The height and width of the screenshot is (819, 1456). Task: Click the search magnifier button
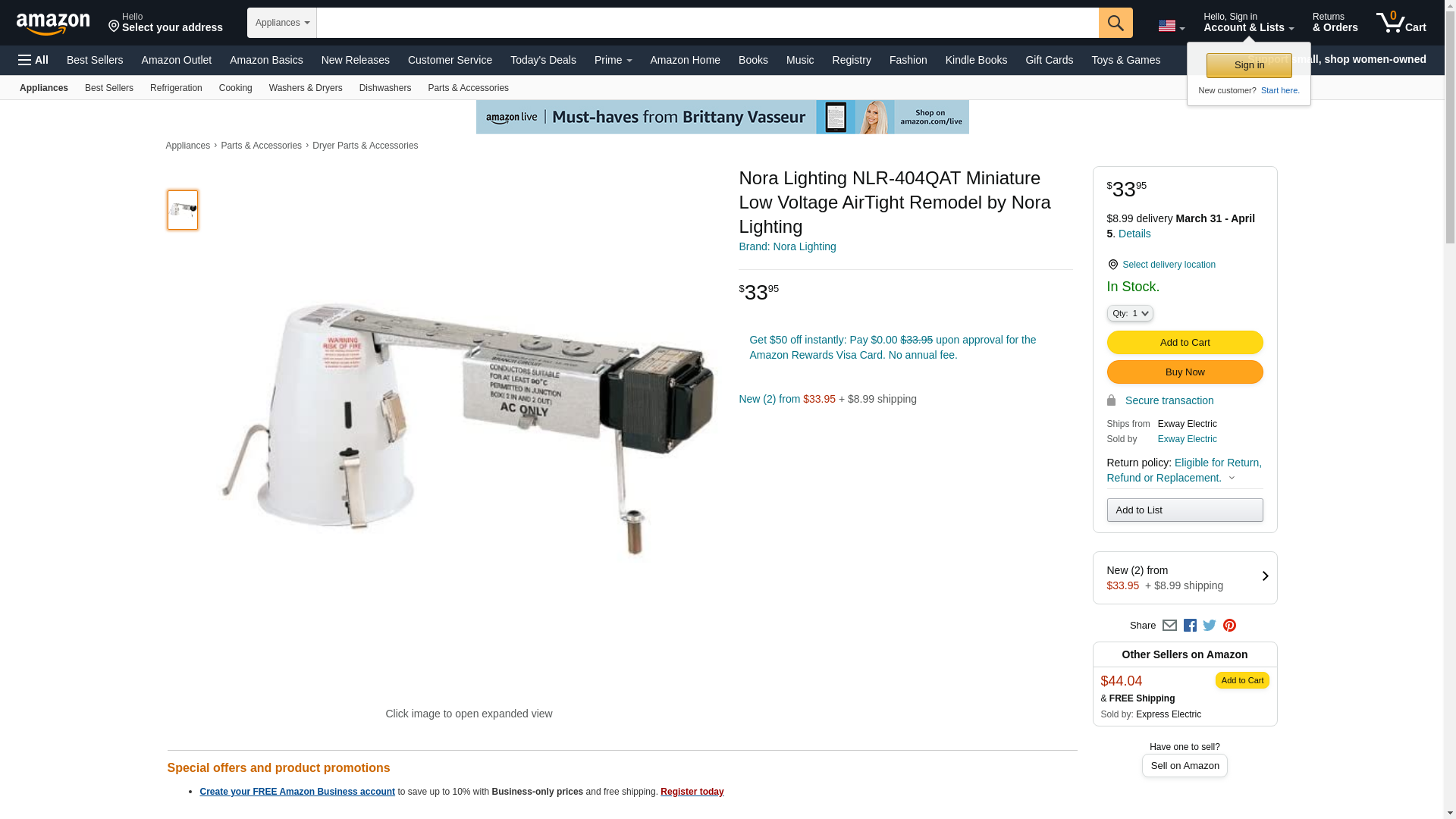(1116, 23)
